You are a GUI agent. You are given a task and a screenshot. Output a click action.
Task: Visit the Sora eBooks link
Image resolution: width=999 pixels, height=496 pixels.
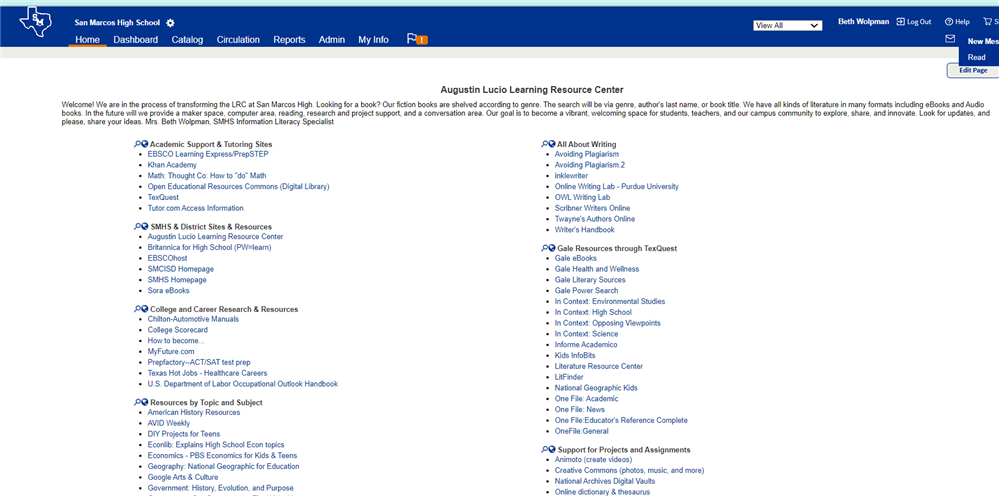168,291
